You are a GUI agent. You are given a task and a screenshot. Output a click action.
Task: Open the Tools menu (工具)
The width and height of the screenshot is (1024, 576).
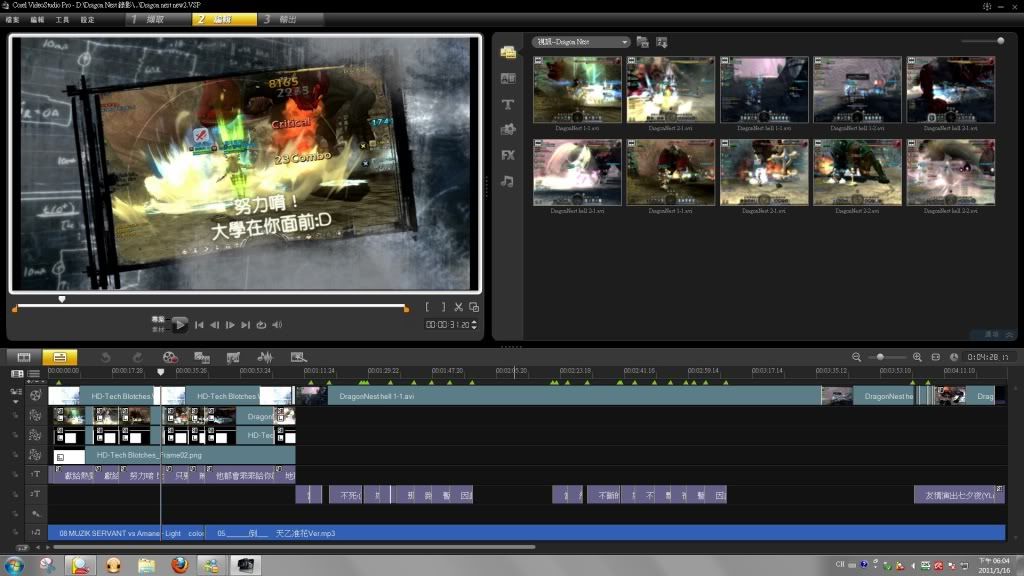click(62, 19)
